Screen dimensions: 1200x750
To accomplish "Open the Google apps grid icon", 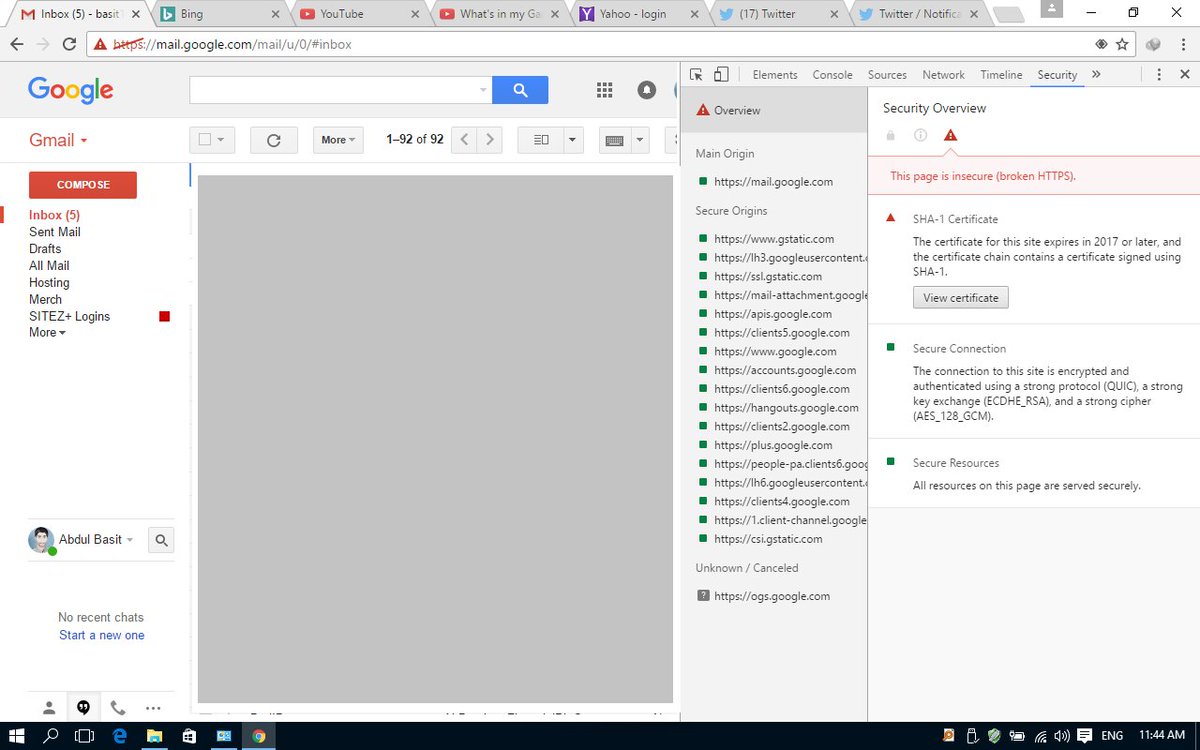I will tap(604, 90).
